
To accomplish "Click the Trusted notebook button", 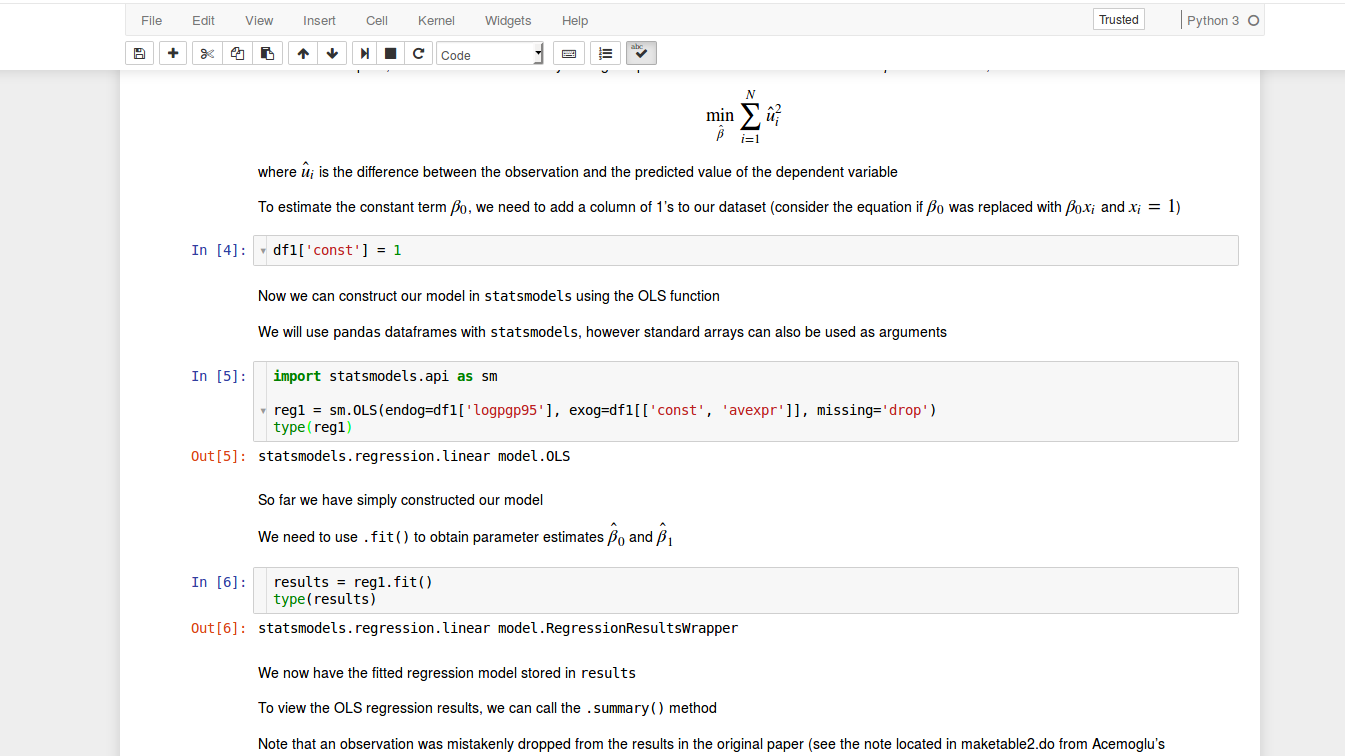I will pyautogui.click(x=1118, y=18).
